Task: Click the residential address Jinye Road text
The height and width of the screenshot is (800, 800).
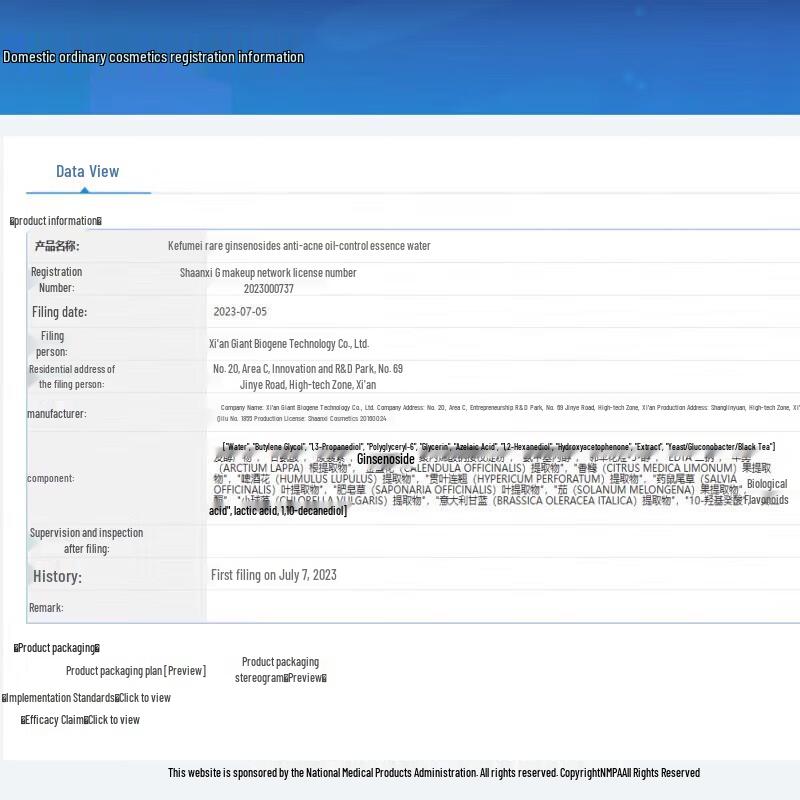Action: (308, 385)
